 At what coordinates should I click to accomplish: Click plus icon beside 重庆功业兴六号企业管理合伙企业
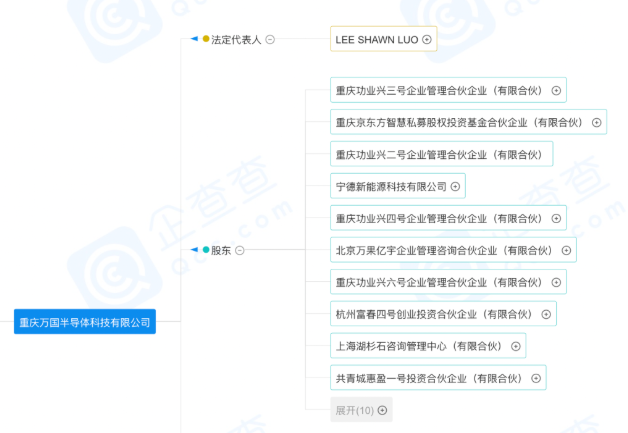point(556,282)
